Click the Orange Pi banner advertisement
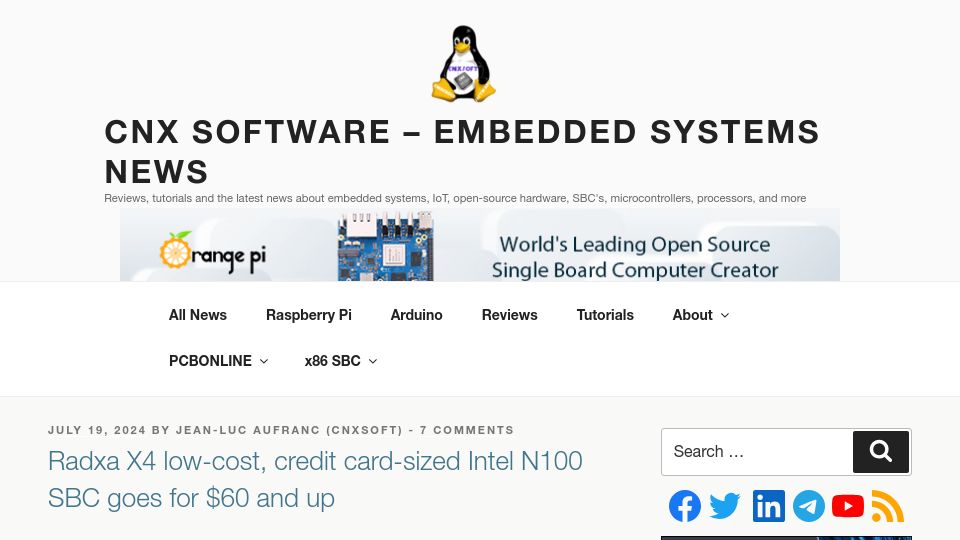Viewport: 960px width, 540px height. point(480,245)
